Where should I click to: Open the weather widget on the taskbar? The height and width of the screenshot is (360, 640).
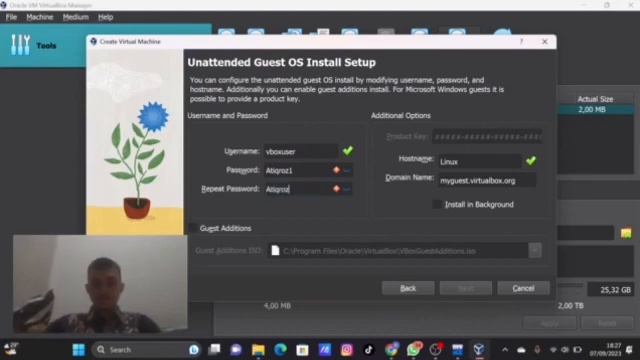click(11, 349)
